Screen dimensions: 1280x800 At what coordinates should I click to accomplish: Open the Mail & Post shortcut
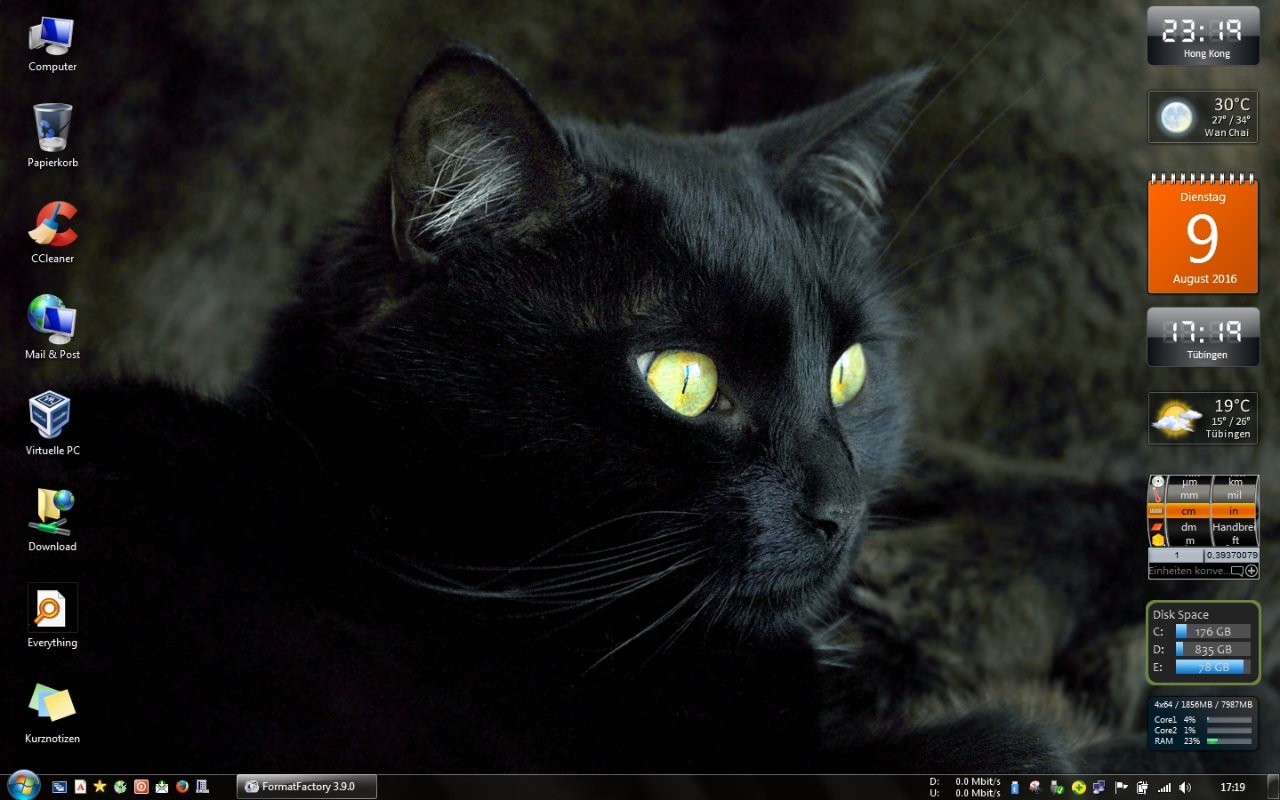coord(52,328)
